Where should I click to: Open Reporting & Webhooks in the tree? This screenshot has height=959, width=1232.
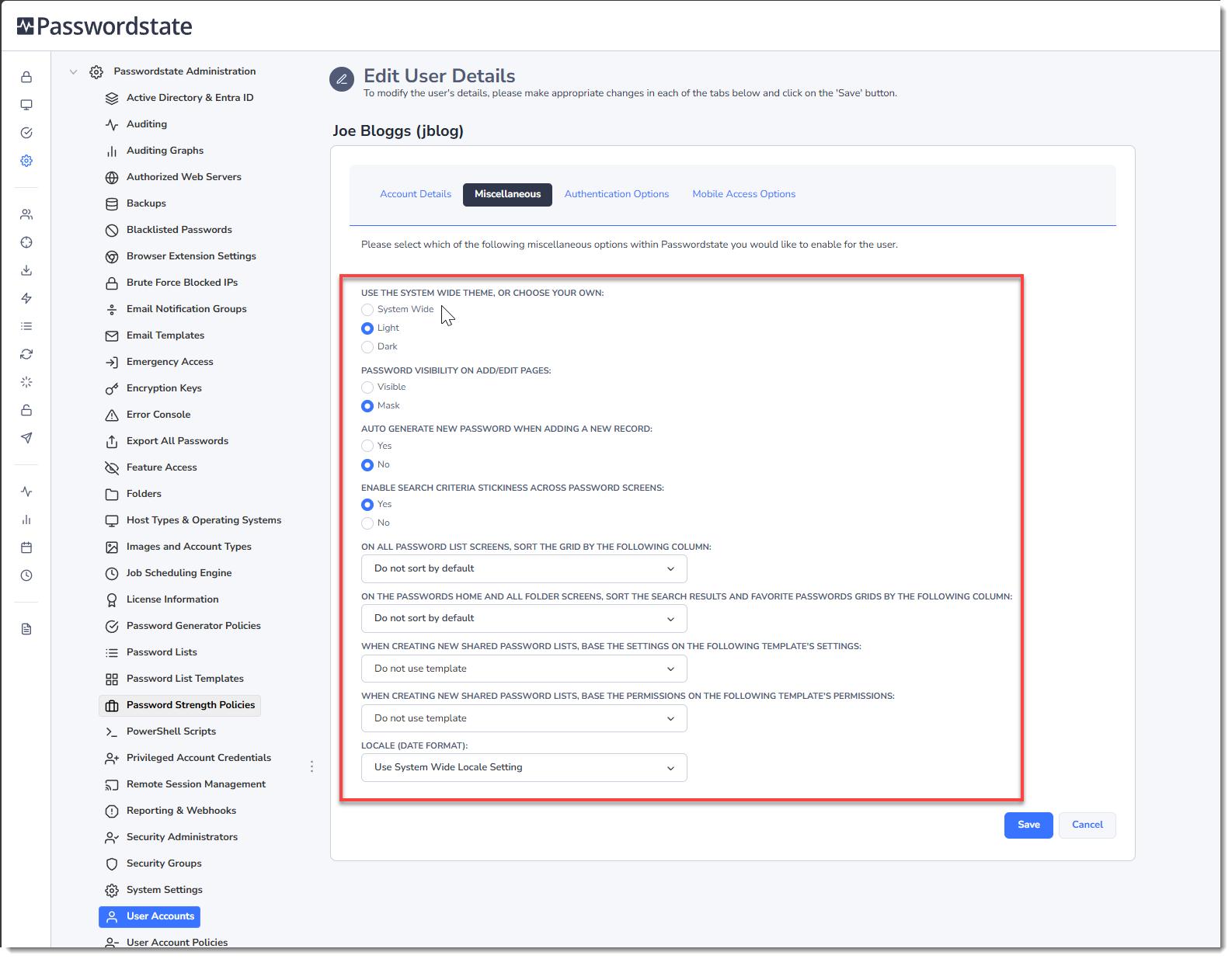point(181,811)
